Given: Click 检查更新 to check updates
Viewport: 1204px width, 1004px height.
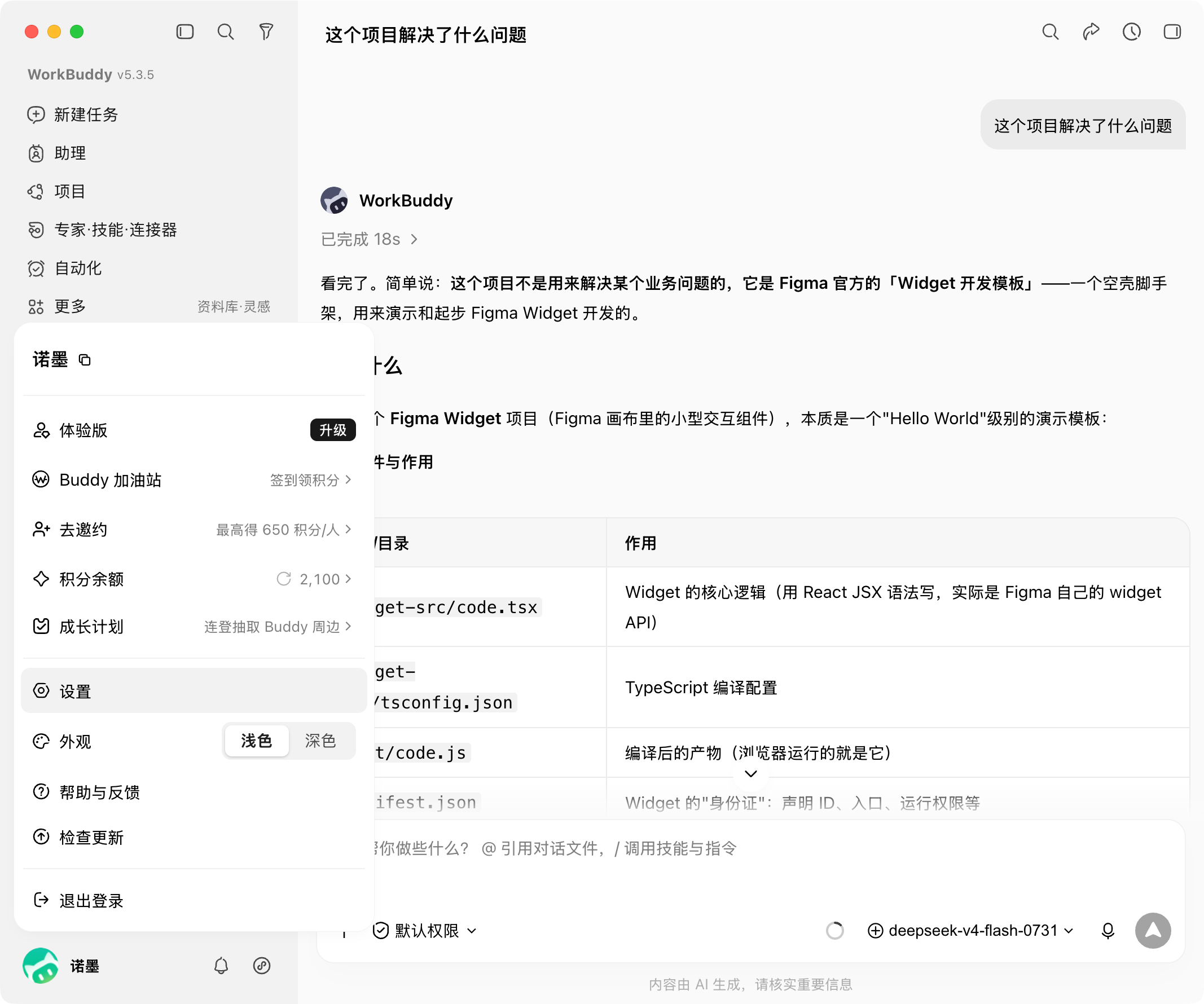Looking at the screenshot, I should (194, 837).
